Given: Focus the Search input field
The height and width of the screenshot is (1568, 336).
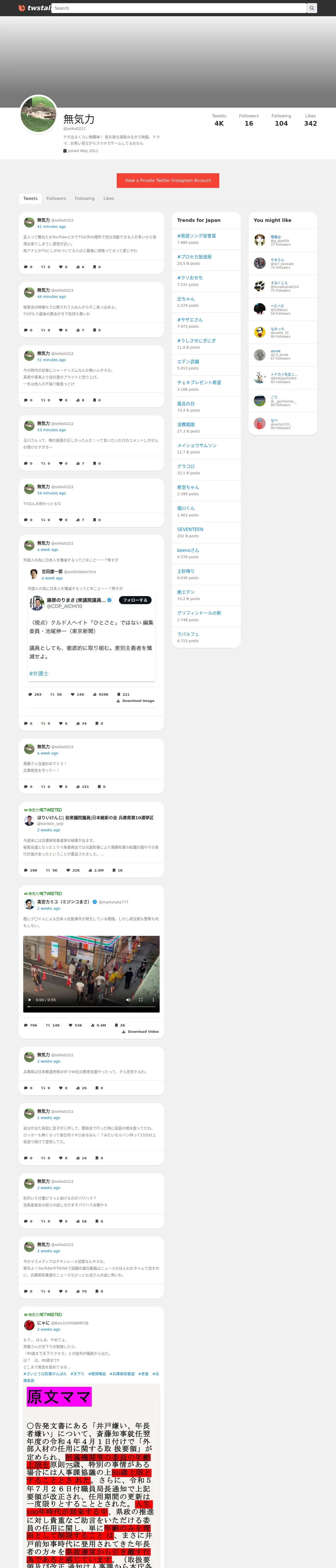Looking at the screenshot, I should (x=179, y=8).
